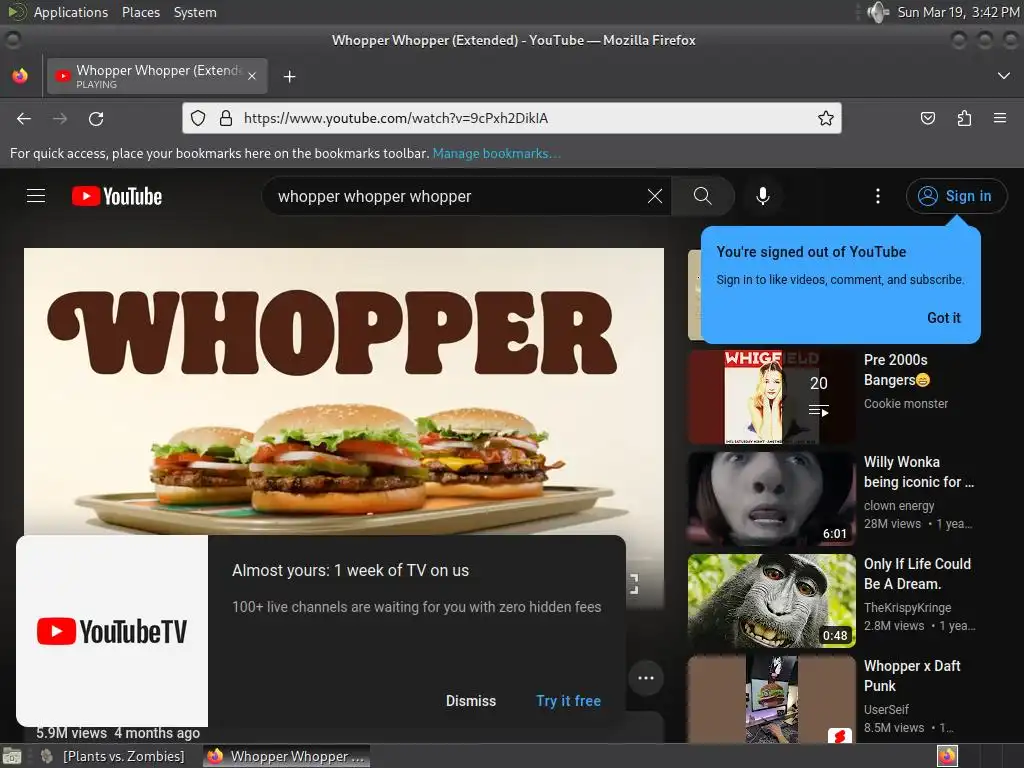Start voice search with microphone icon
The width and height of the screenshot is (1024, 768).
pyautogui.click(x=762, y=196)
